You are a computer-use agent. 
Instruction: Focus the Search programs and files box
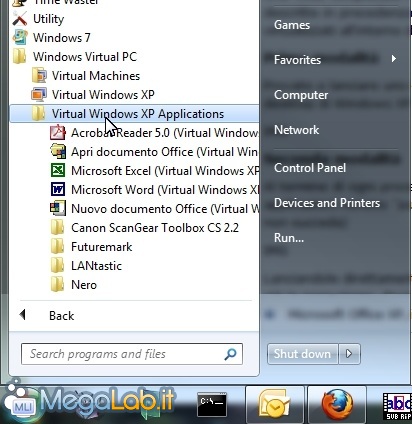(x=132, y=354)
